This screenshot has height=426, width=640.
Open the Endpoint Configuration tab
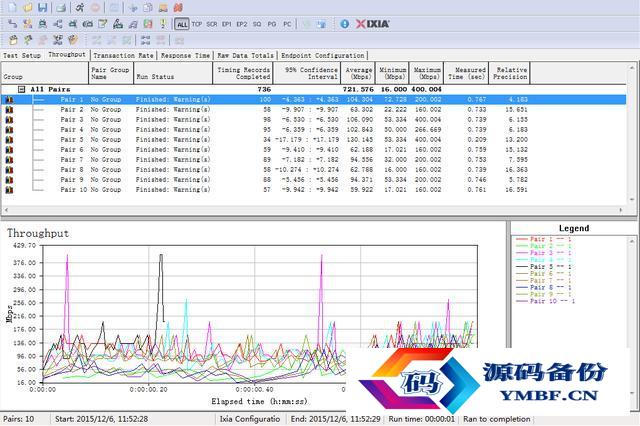point(322,55)
